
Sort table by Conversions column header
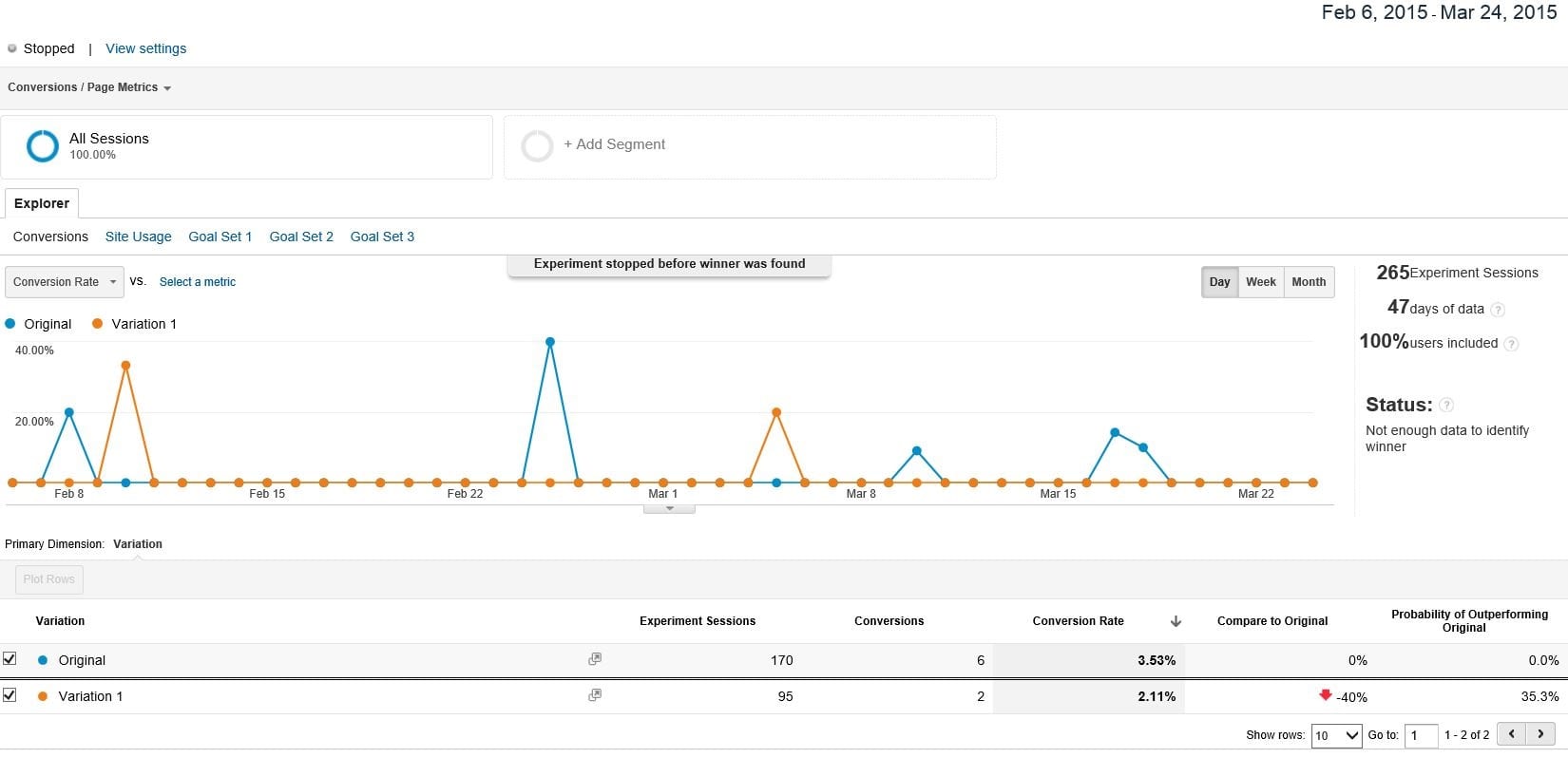click(x=889, y=621)
